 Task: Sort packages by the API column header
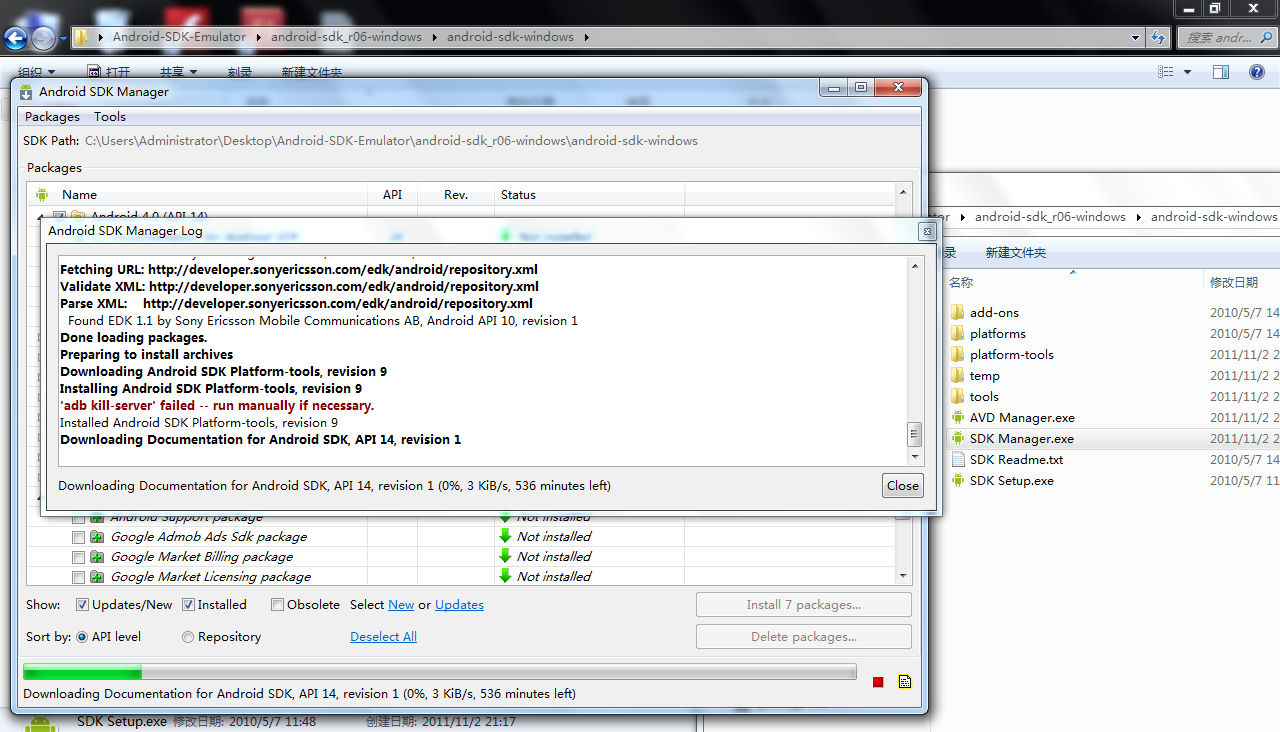tap(392, 195)
